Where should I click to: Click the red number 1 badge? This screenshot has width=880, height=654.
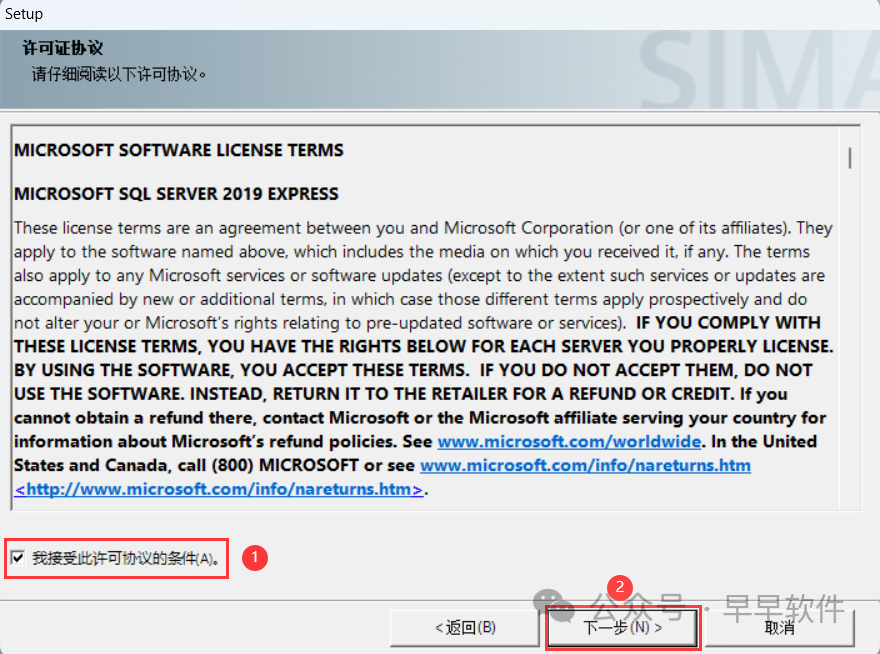point(257,558)
